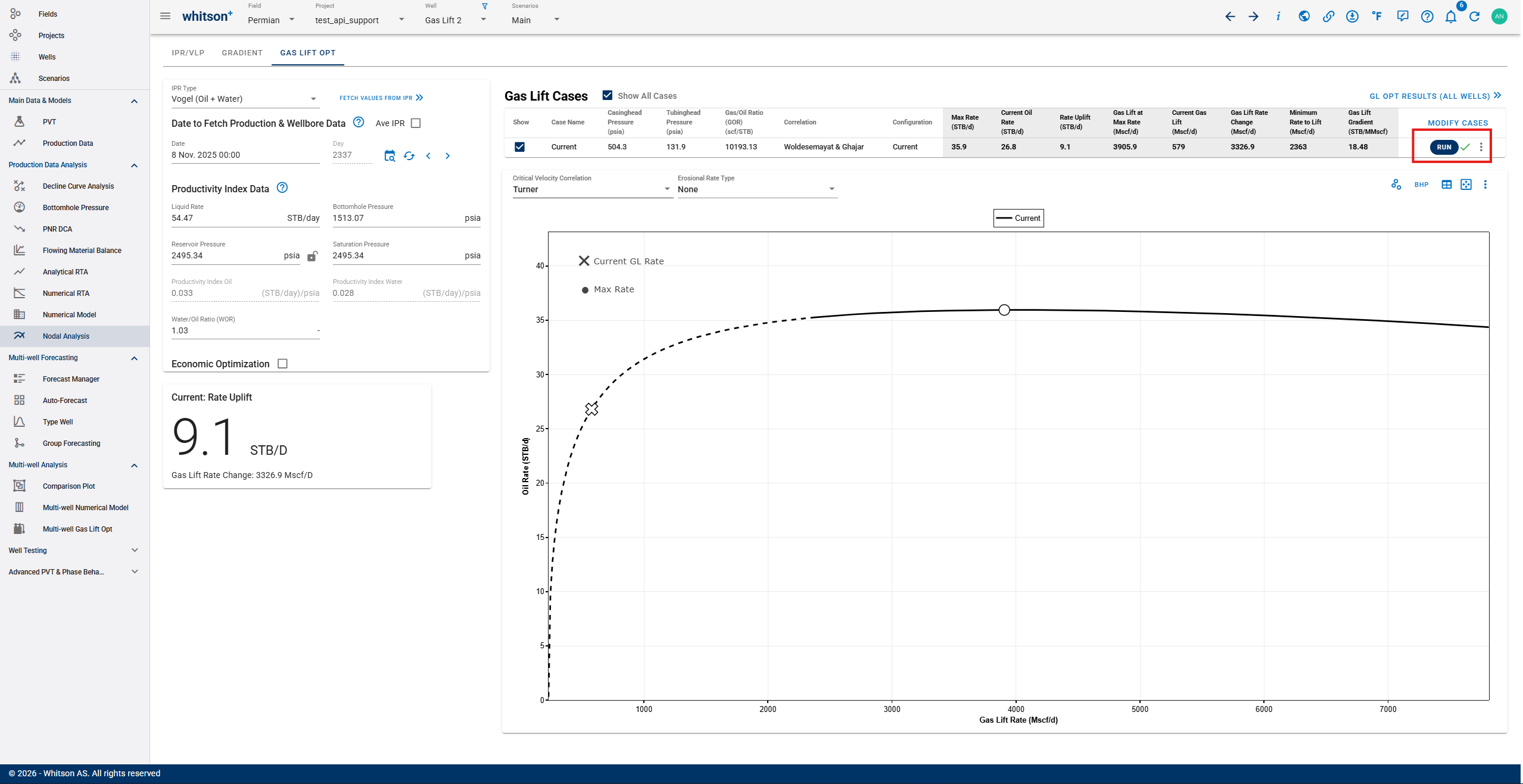Open the notifications bell icon
Viewport: 1523px width, 784px height.
(1450, 17)
